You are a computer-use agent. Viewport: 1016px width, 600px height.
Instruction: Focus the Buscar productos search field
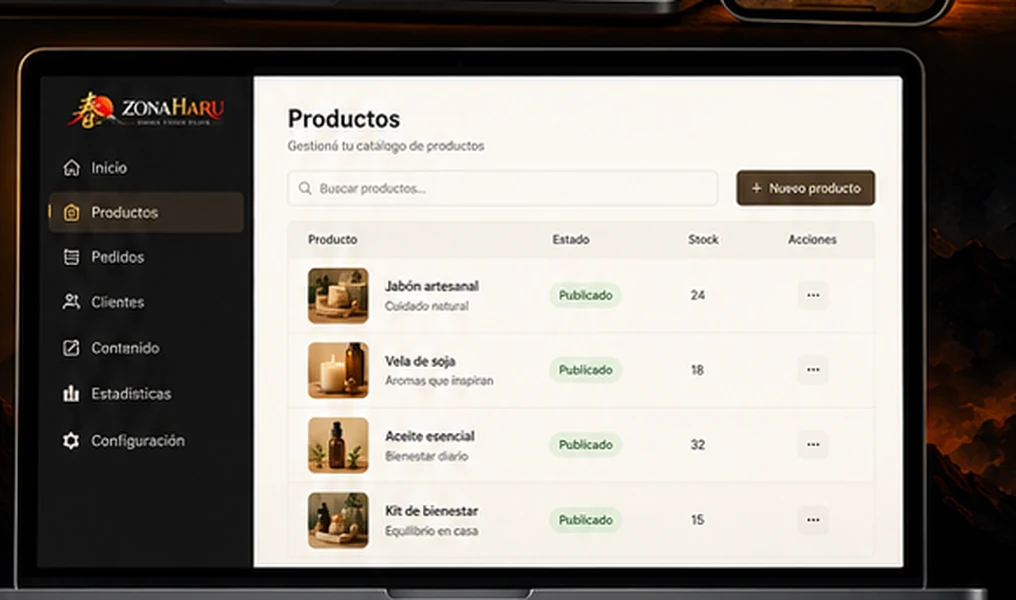point(503,188)
